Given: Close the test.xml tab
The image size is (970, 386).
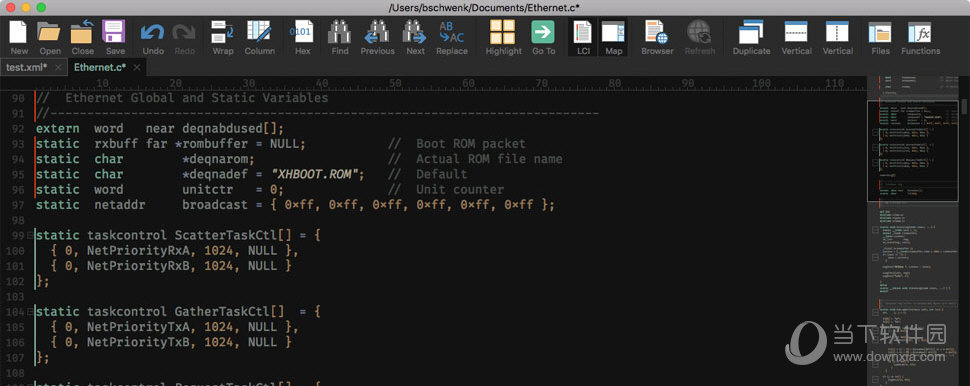Looking at the screenshot, I should 58,67.
